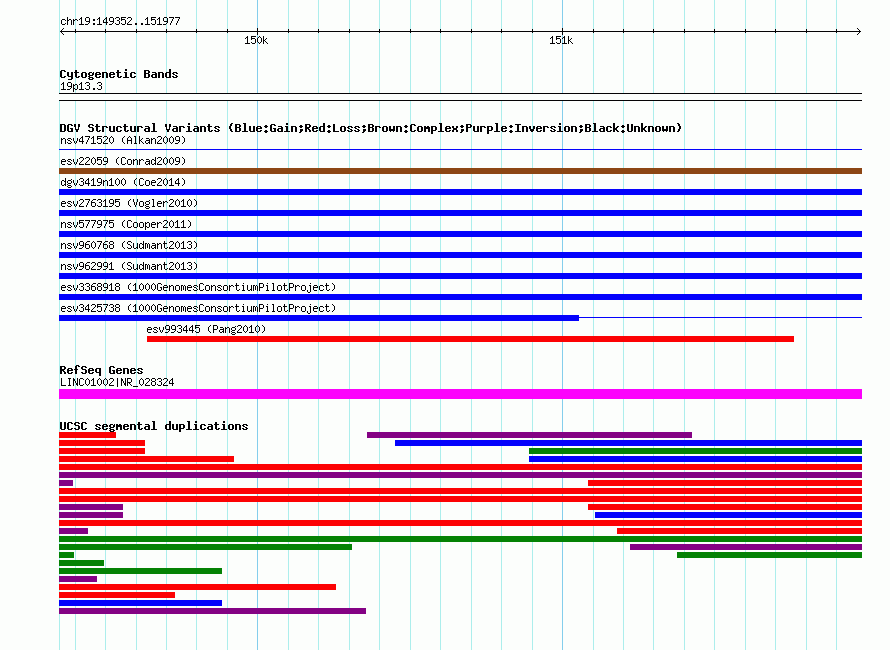Select the Cytogenetic Bands track title
The image size is (890, 650).
point(119,74)
